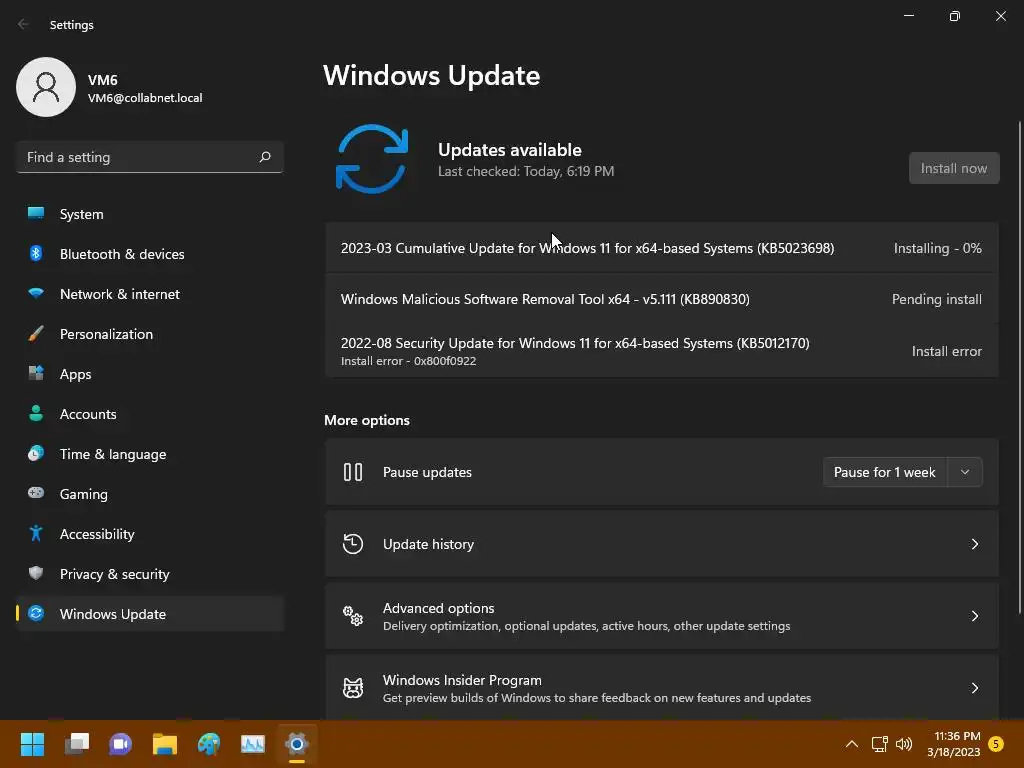Click the Bluetooth icon in sidebar
1024x768 pixels.
point(36,253)
